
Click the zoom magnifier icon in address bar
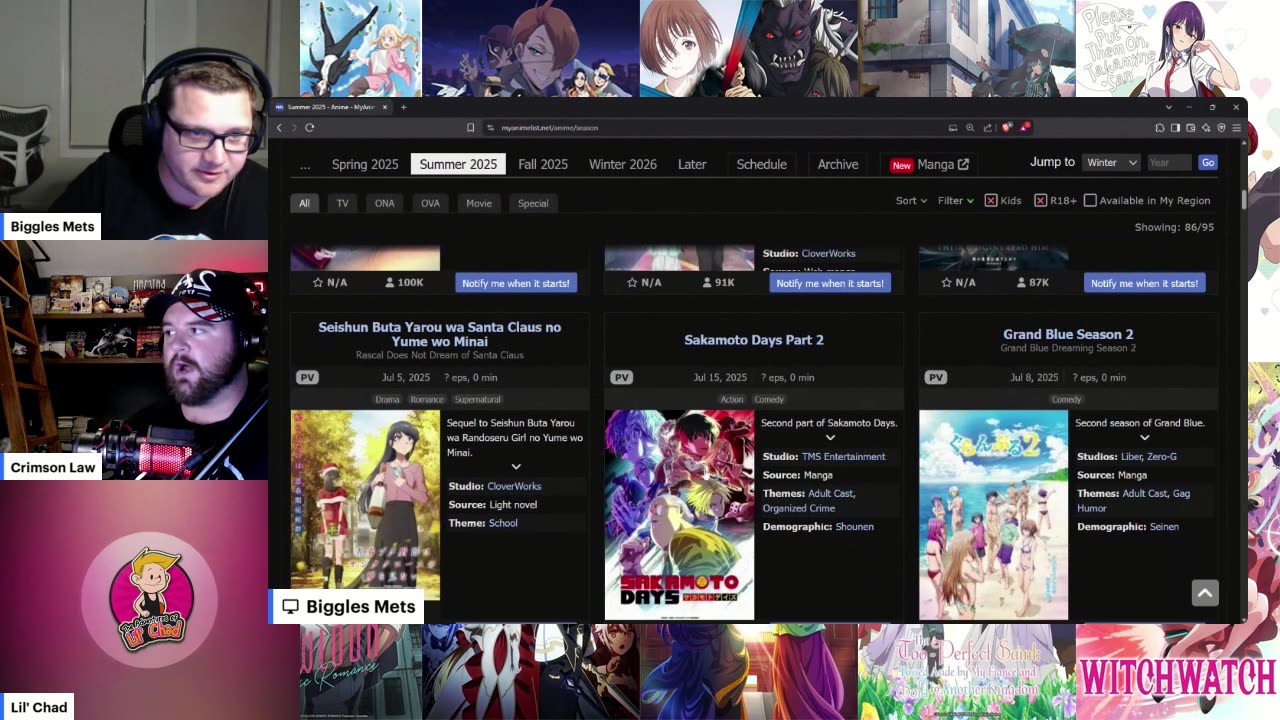[x=970, y=127]
